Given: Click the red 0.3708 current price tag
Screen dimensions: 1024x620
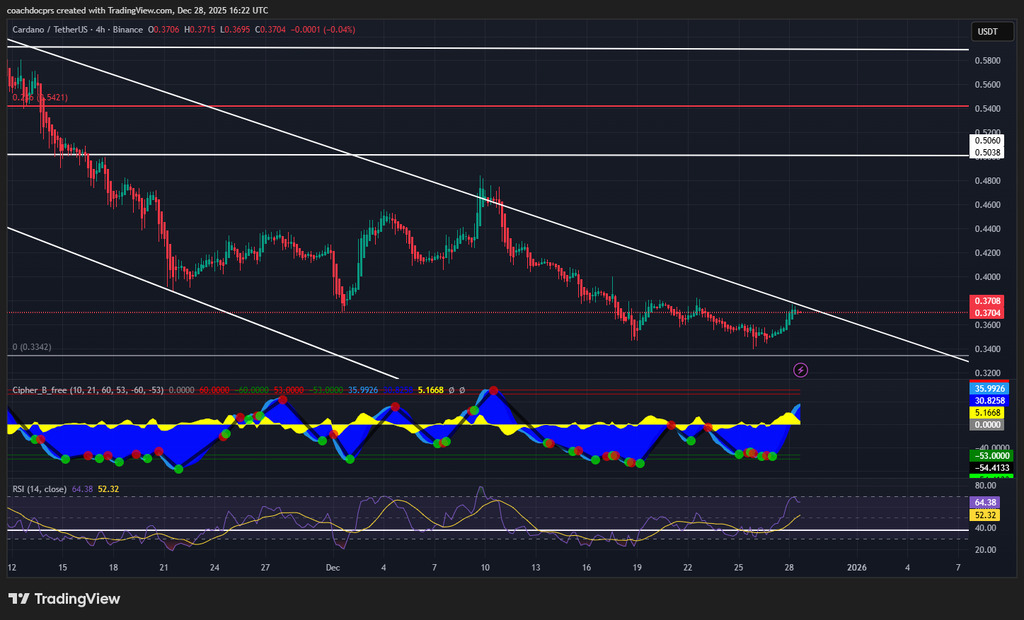Looking at the screenshot, I should click(987, 300).
